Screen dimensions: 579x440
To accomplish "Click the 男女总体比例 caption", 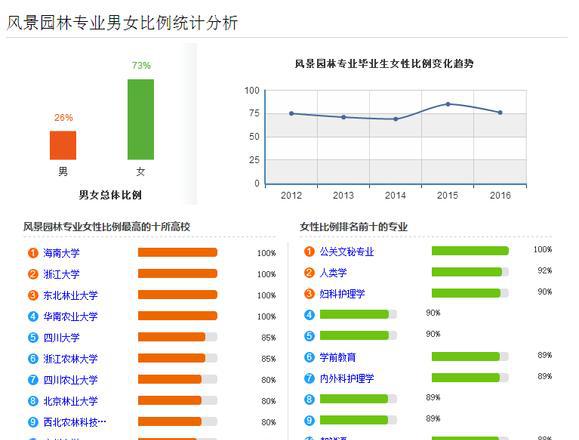I will coord(110,195).
